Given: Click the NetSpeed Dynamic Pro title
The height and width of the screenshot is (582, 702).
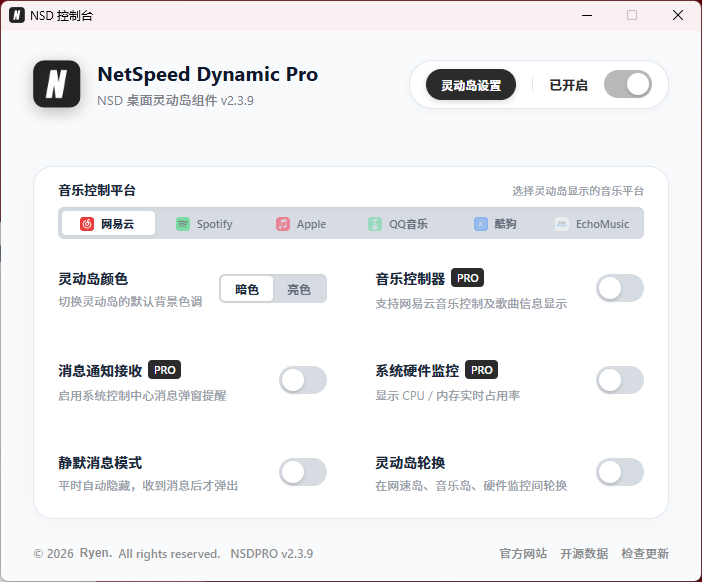Looking at the screenshot, I should (208, 74).
